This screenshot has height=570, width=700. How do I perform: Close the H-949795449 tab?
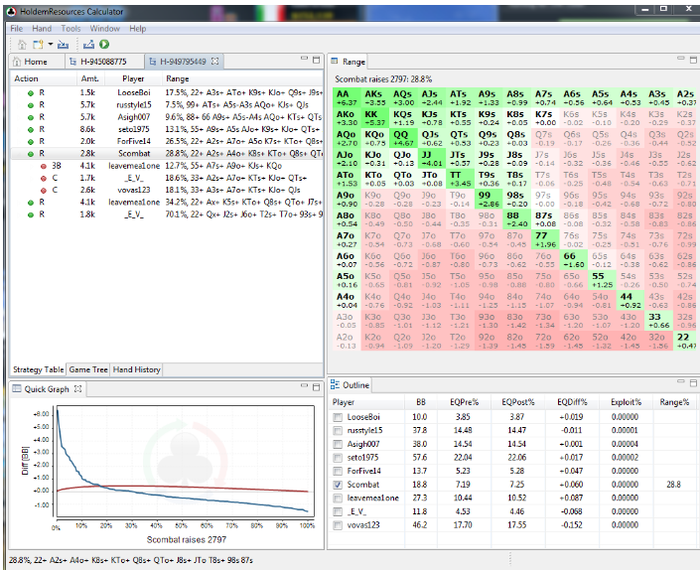tap(215, 61)
